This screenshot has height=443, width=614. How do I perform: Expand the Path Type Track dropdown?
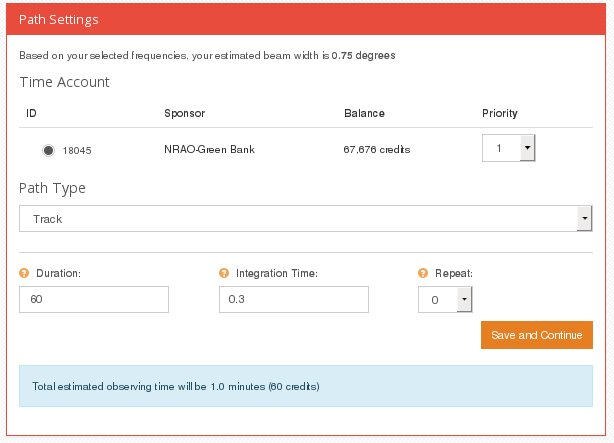coord(305,219)
